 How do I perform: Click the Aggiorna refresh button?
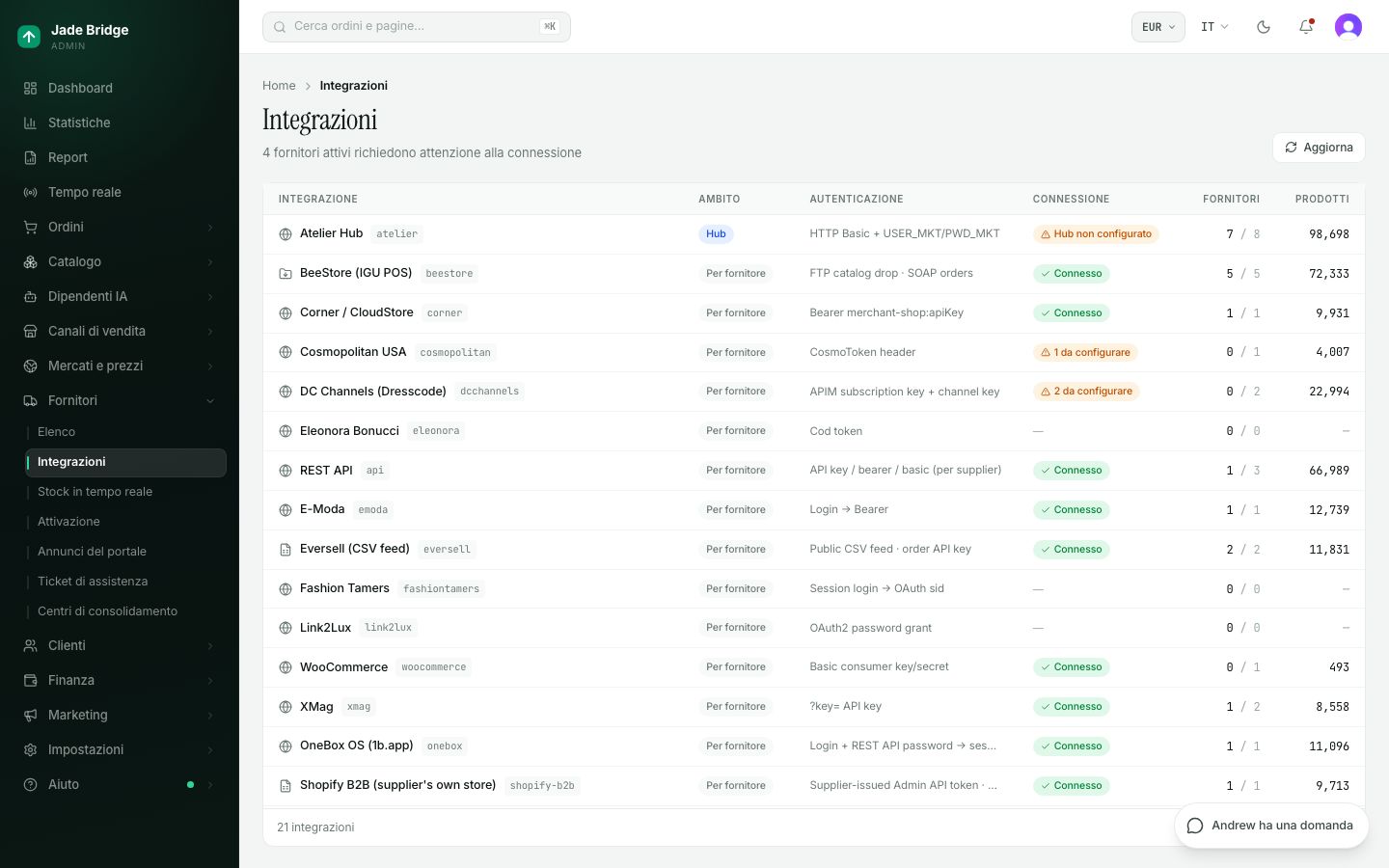[1319, 148]
